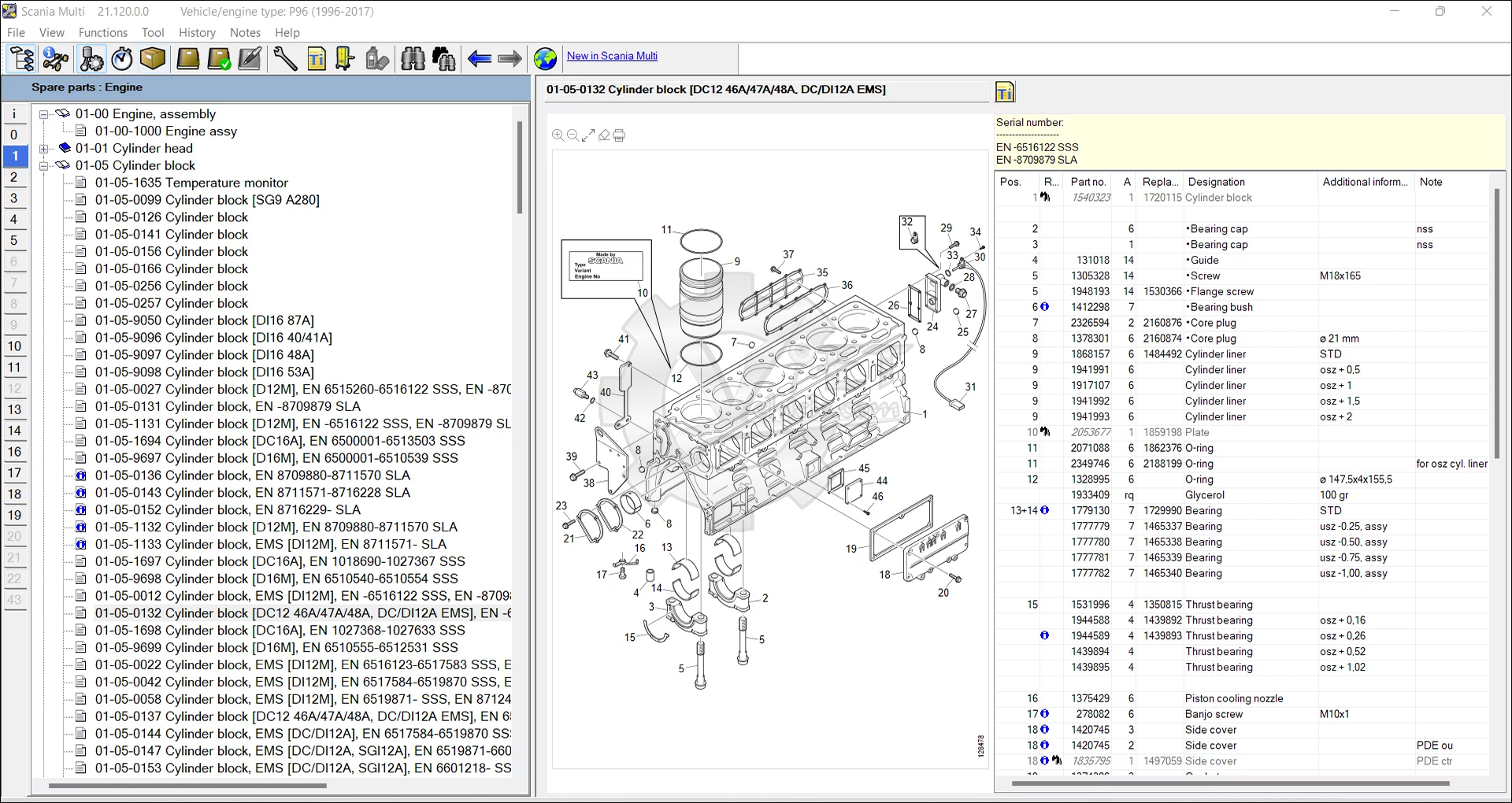Open the Ti technical information toolbar icon
The image size is (1512, 803).
click(x=317, y=59)
